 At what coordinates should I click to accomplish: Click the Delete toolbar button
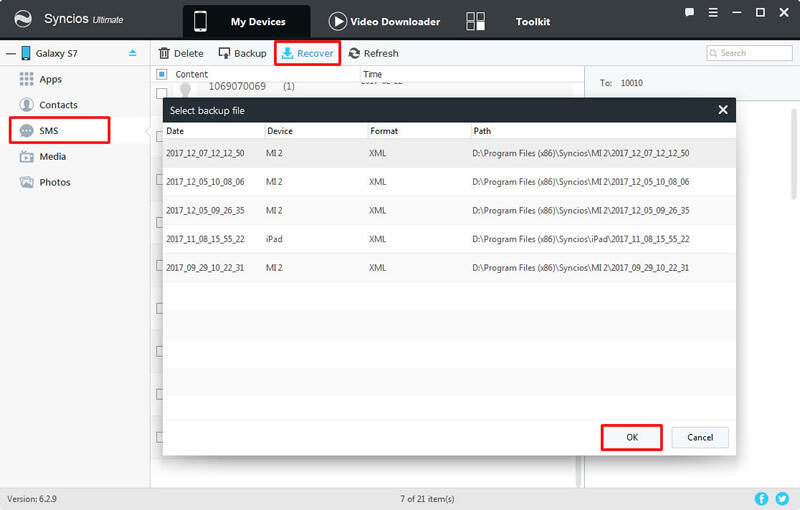click(x=181, y=53)
